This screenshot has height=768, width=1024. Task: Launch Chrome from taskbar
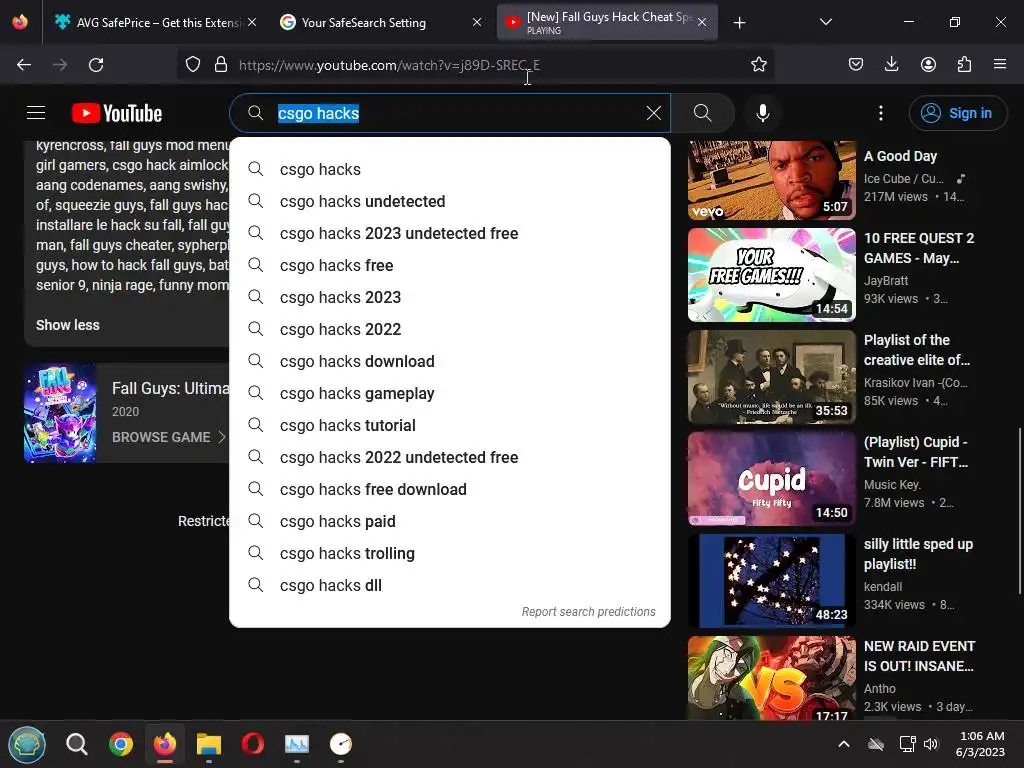121,744
